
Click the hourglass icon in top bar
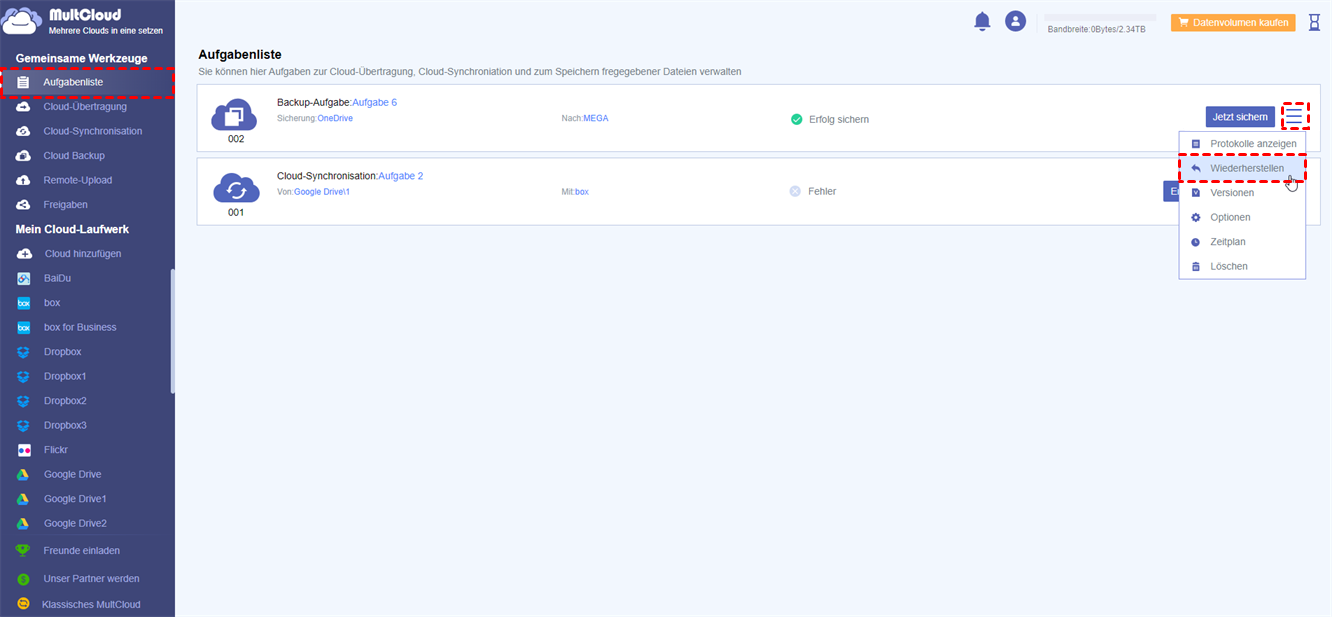(x=1314, y=22)
